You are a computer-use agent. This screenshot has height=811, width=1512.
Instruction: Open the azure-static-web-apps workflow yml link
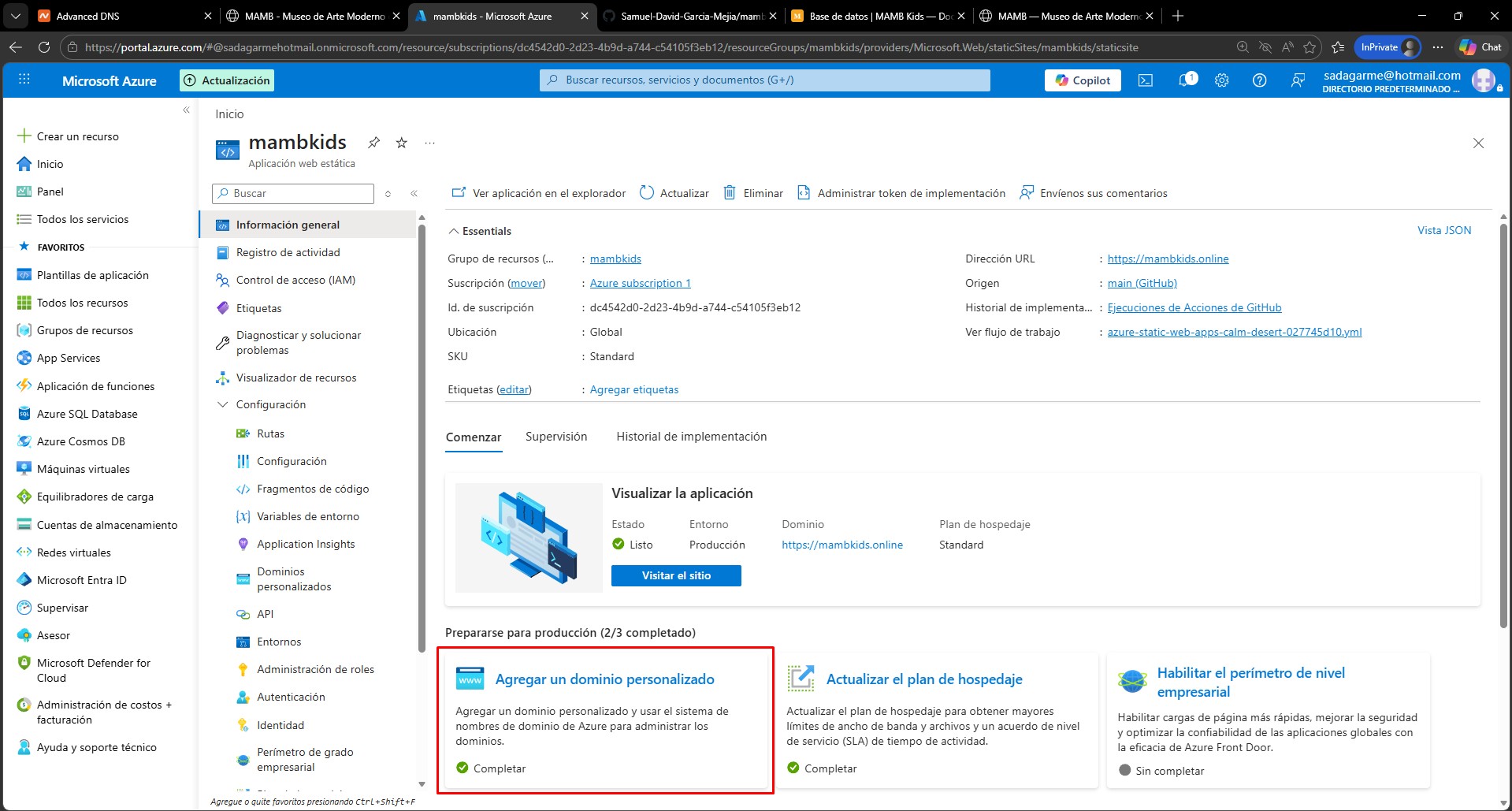tap(1235, 332)
